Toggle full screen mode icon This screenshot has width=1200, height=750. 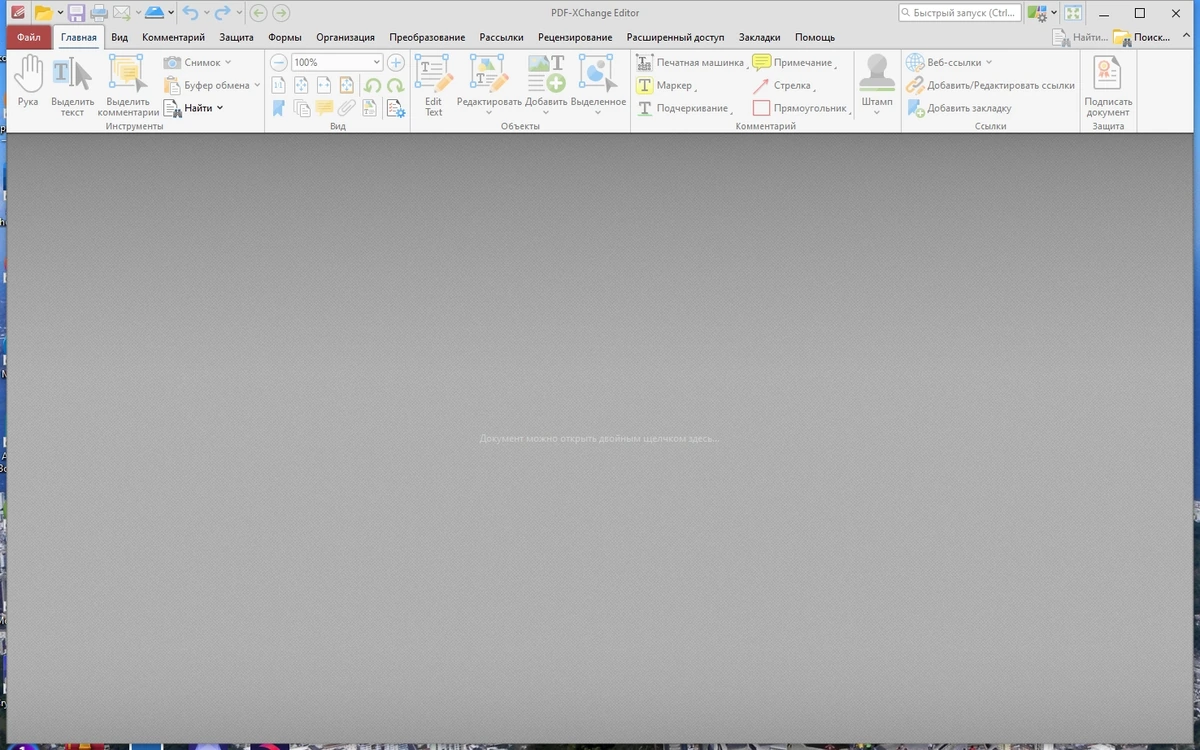tap(1072, 13)
